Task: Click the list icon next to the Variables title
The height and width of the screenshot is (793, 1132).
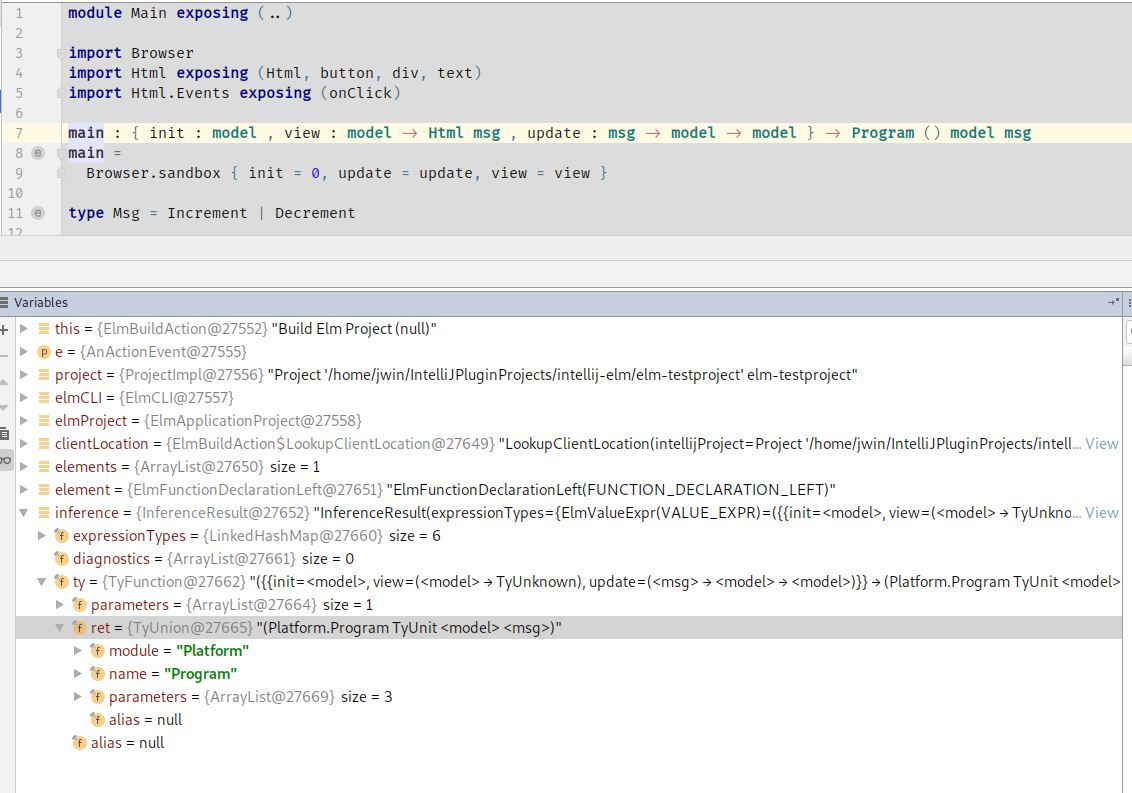Action: click(x=8, y=302)
